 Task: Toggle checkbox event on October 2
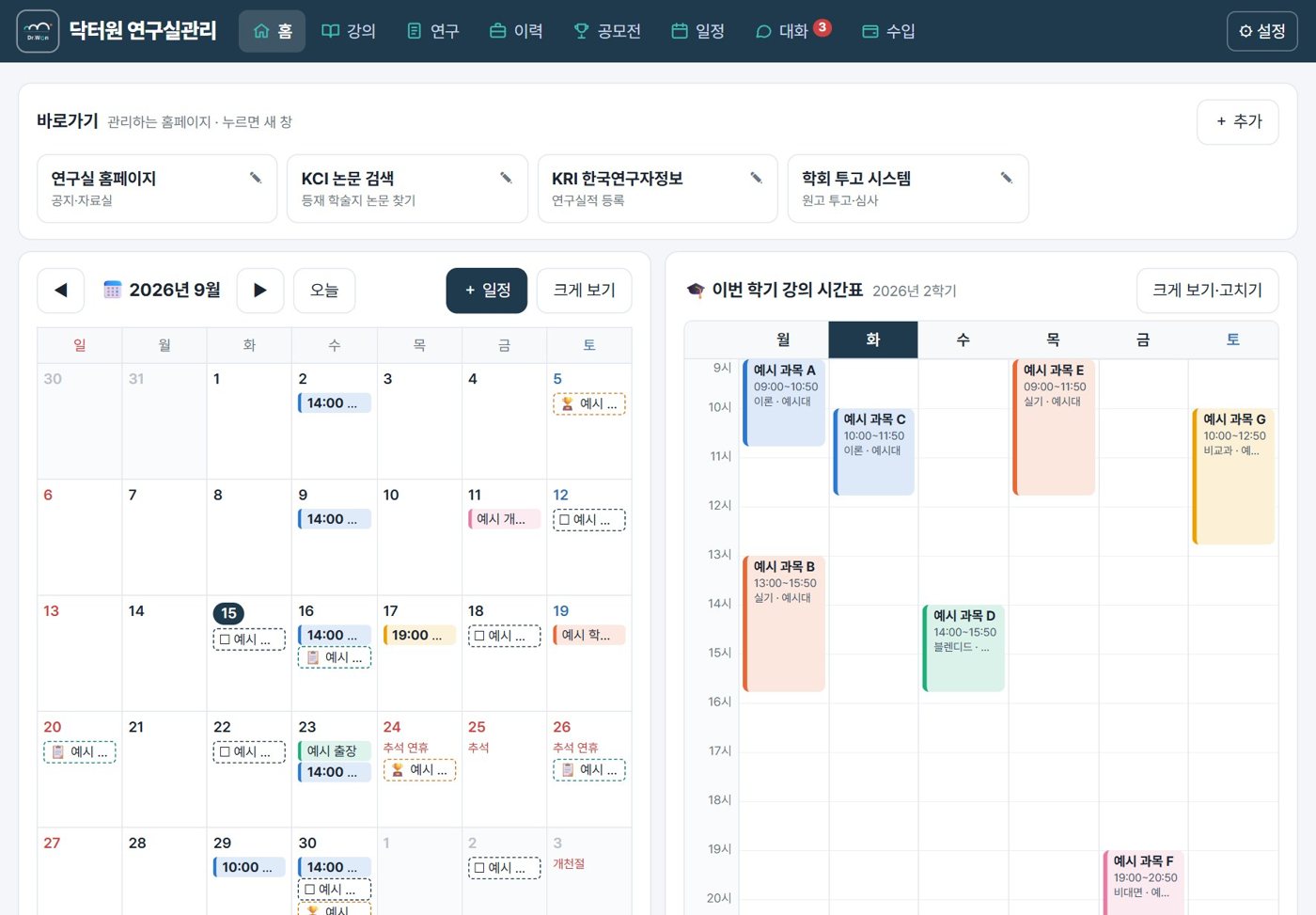[x=505, y=867]
